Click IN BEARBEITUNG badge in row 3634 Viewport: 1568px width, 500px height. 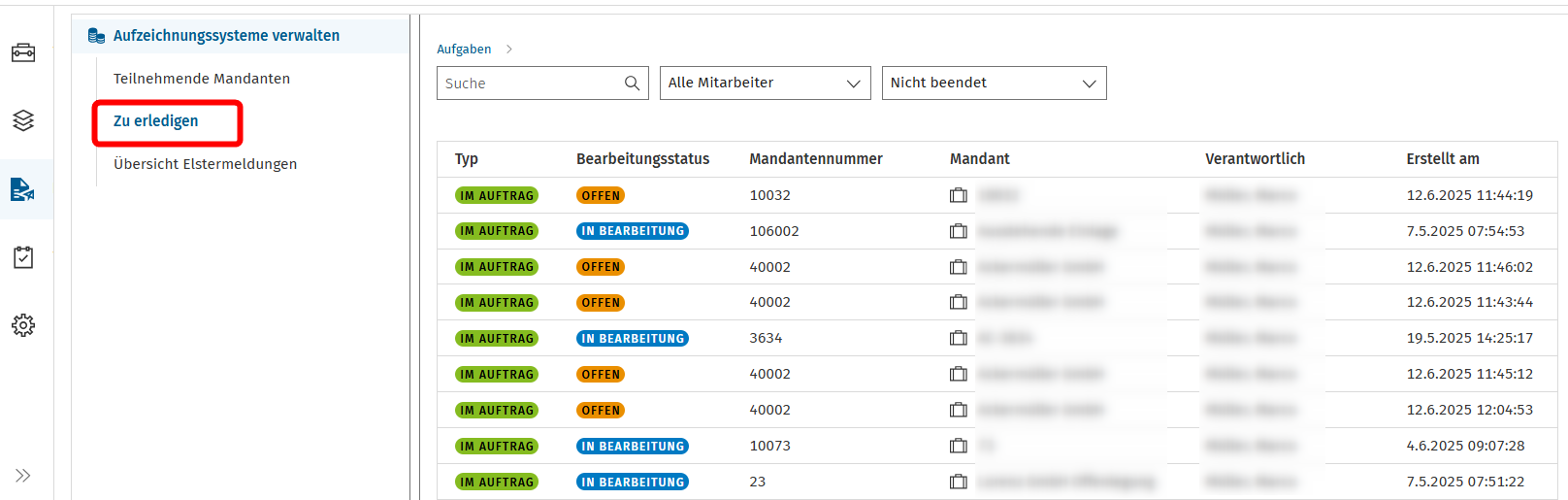tap(633, 338)
